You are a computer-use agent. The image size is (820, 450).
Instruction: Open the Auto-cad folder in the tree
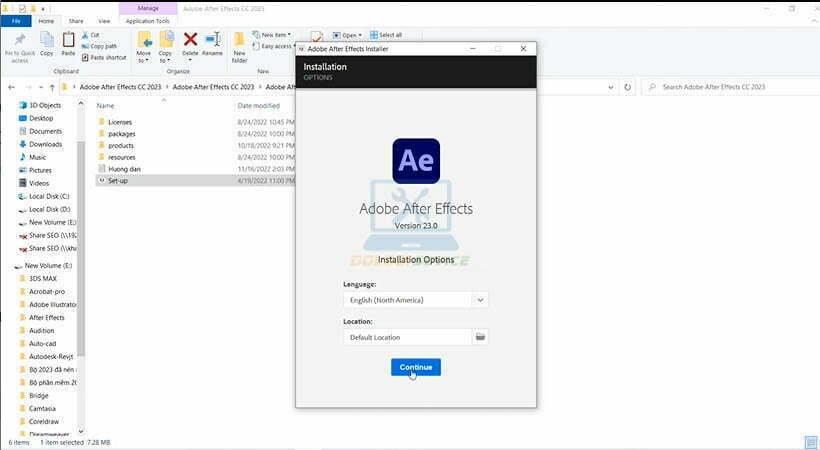point(42,344)
